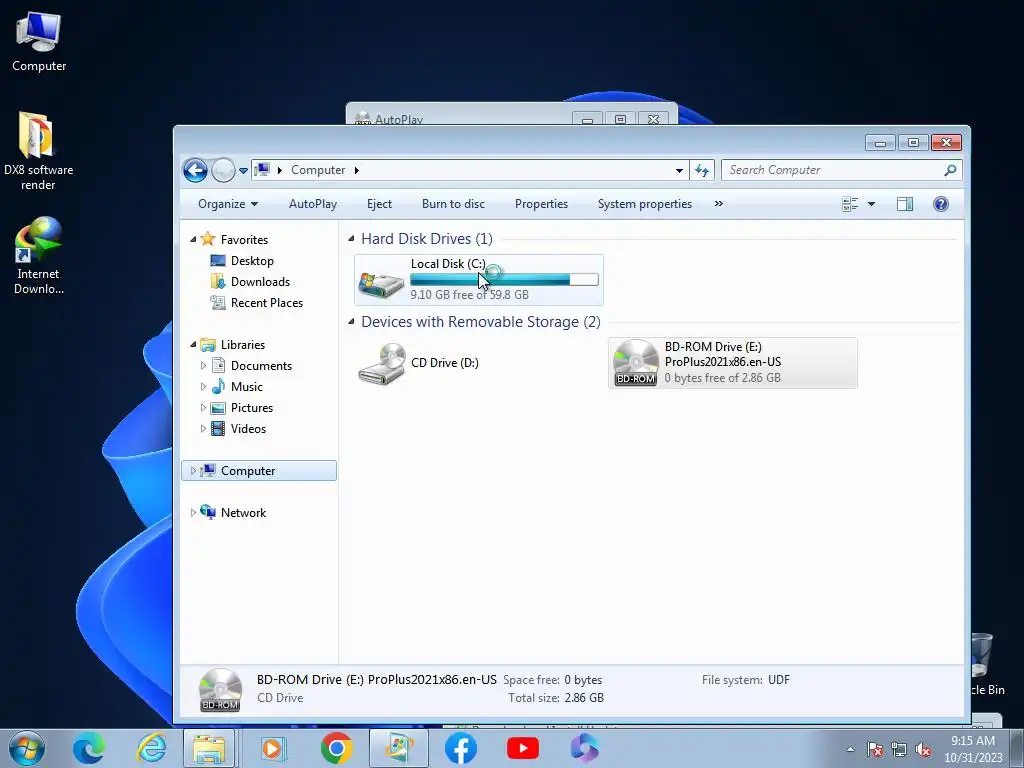Click Computer in the address bar path
The image size is (1024, 768).
pyautogui.click(x=318, y=170)
